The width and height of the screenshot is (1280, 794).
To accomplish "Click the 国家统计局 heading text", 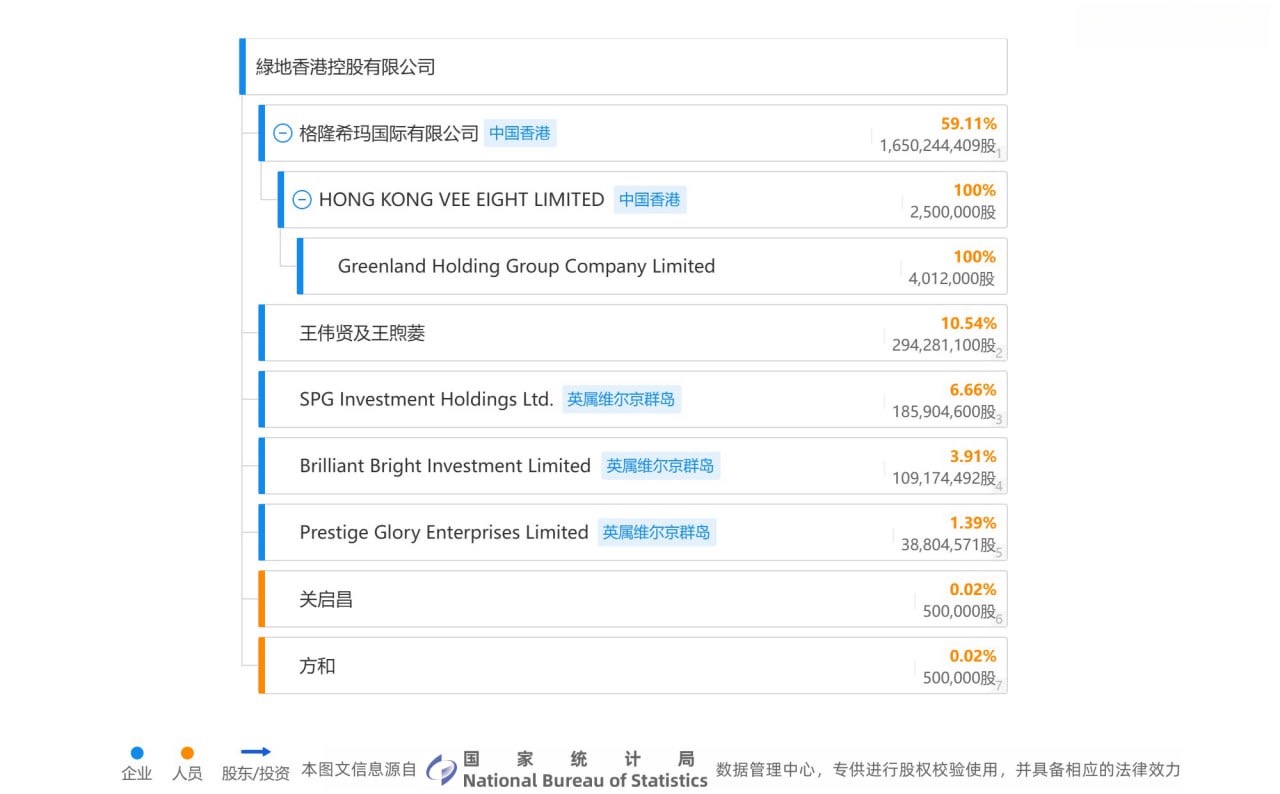I will tap(578, 759).
